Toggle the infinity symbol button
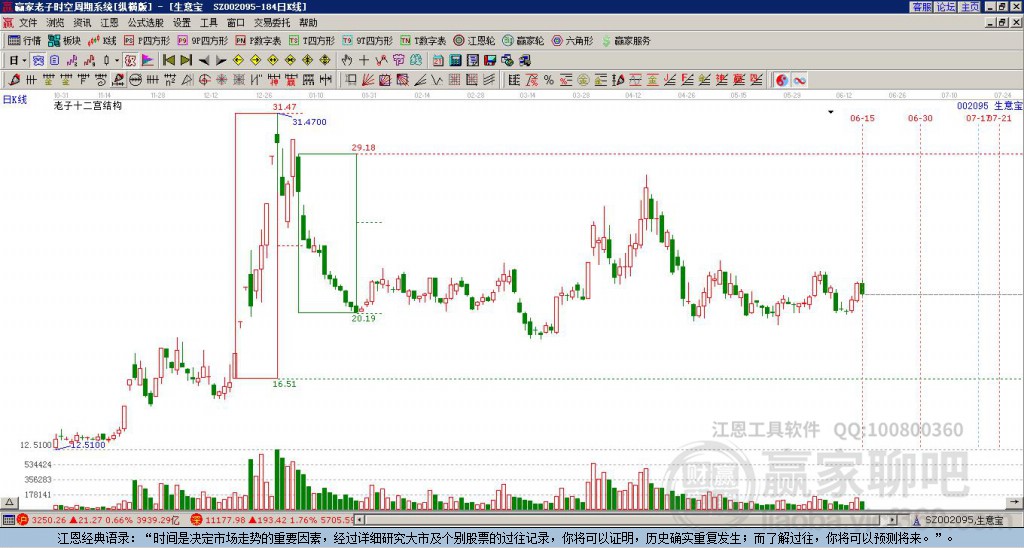Image resolution: width=1024 pixels, height=548 pixels. 799,80
